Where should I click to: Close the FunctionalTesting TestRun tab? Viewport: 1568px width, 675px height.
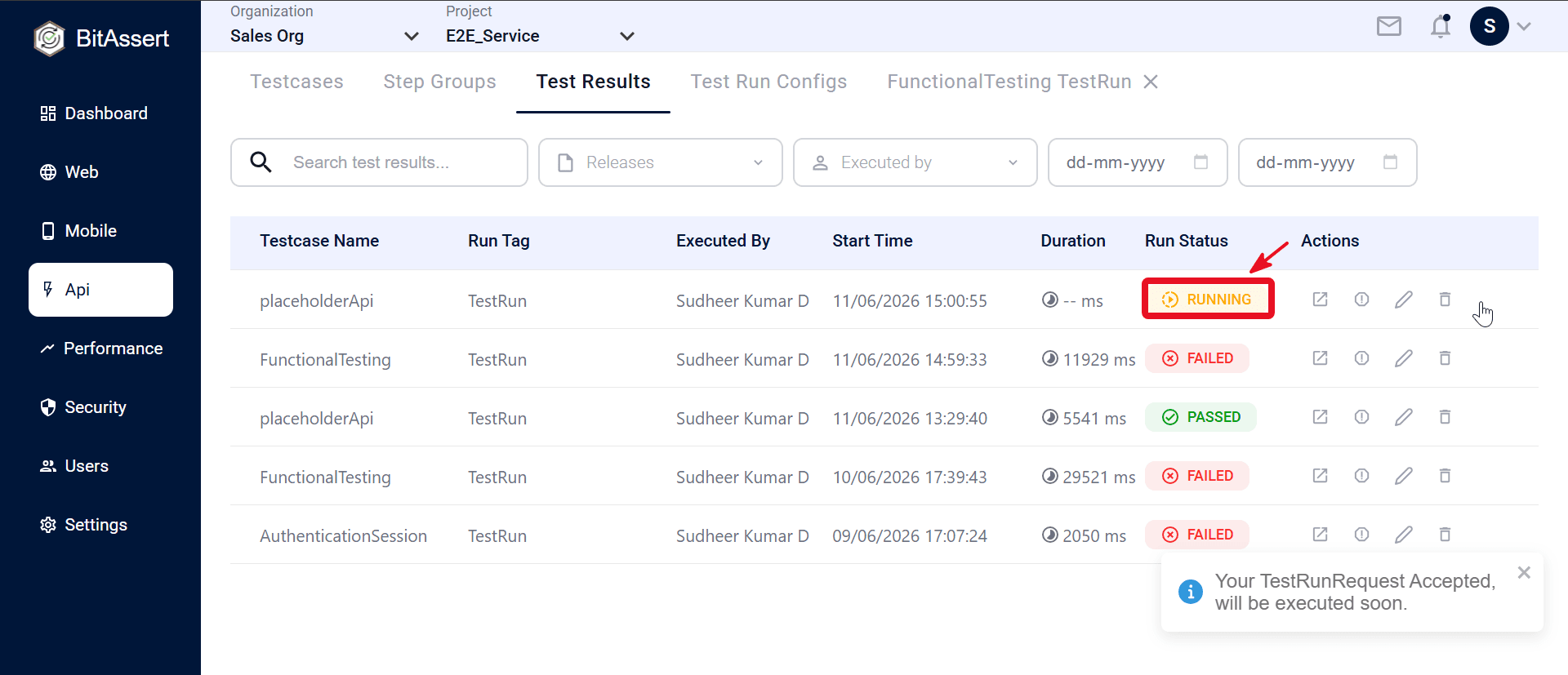pos(1151,82)
